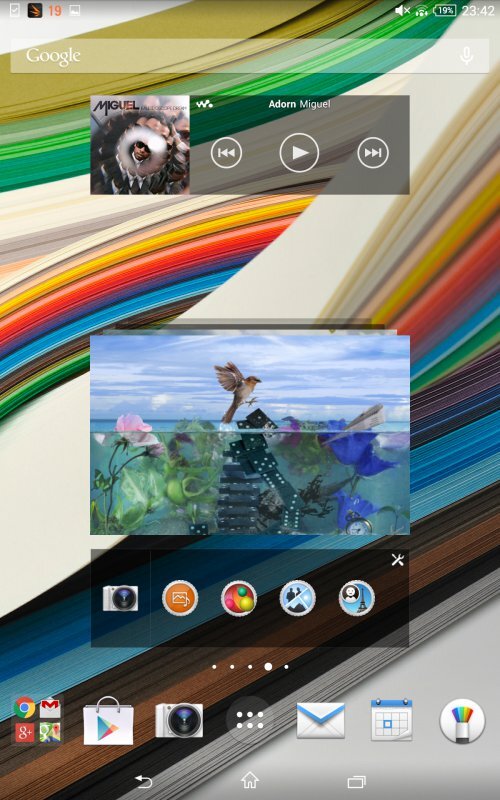The image size is (500, 800).
Task: Switch to the third home screen page dot
Action: (x=250, y=666)
